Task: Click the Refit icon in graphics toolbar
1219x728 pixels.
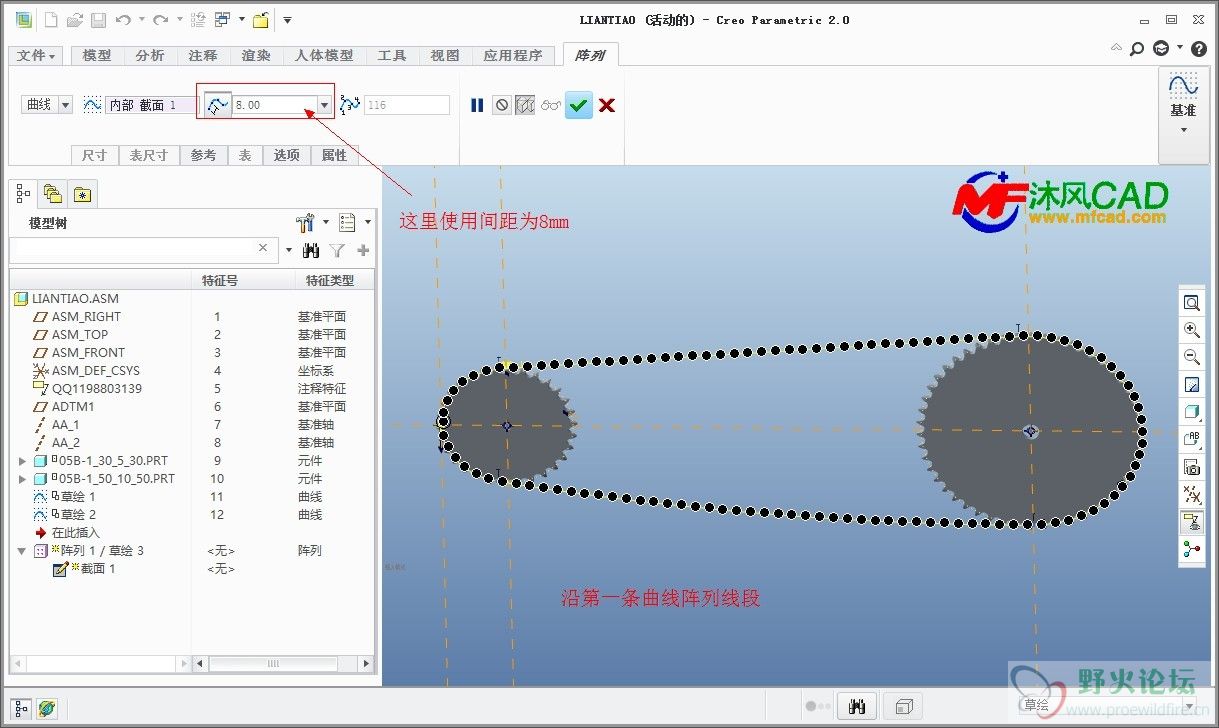Action: 1191,302
